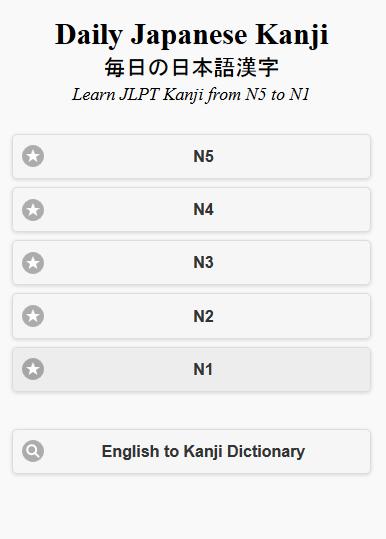386x539 pixels.
Task: Go to the N2 kanji level
Action: pyautogui.click(x=191, y=316)
